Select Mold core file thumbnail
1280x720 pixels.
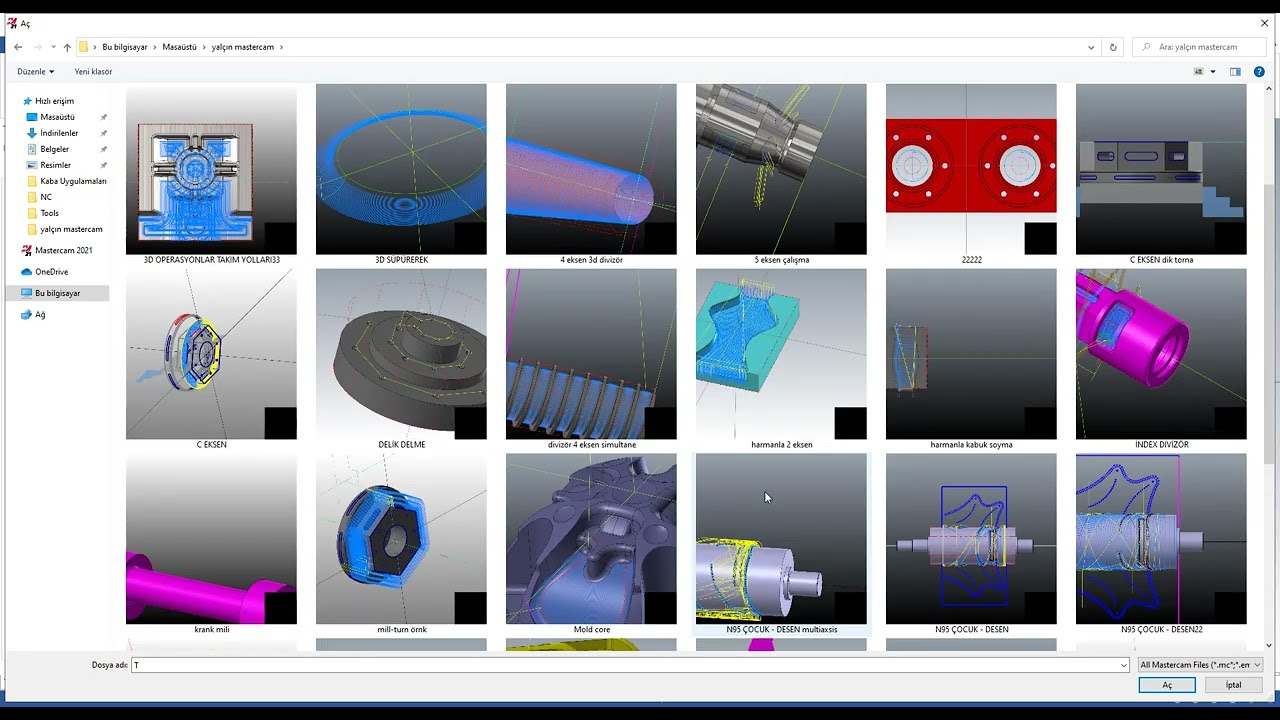point(591,539)
